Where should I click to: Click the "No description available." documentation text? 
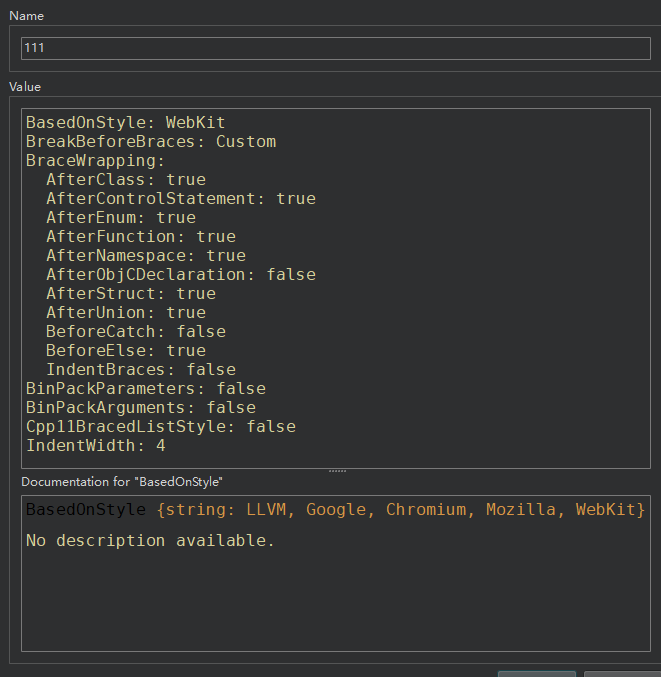tap(150, 541)
